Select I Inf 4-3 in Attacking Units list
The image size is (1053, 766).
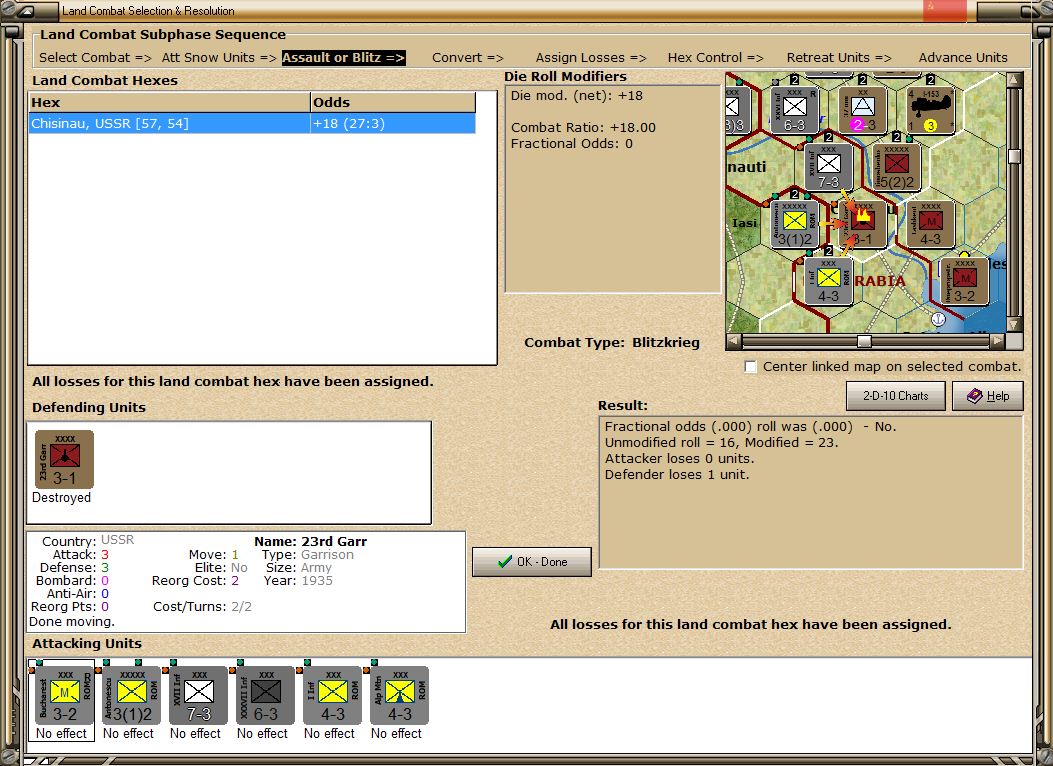click(x=333, y=695)
